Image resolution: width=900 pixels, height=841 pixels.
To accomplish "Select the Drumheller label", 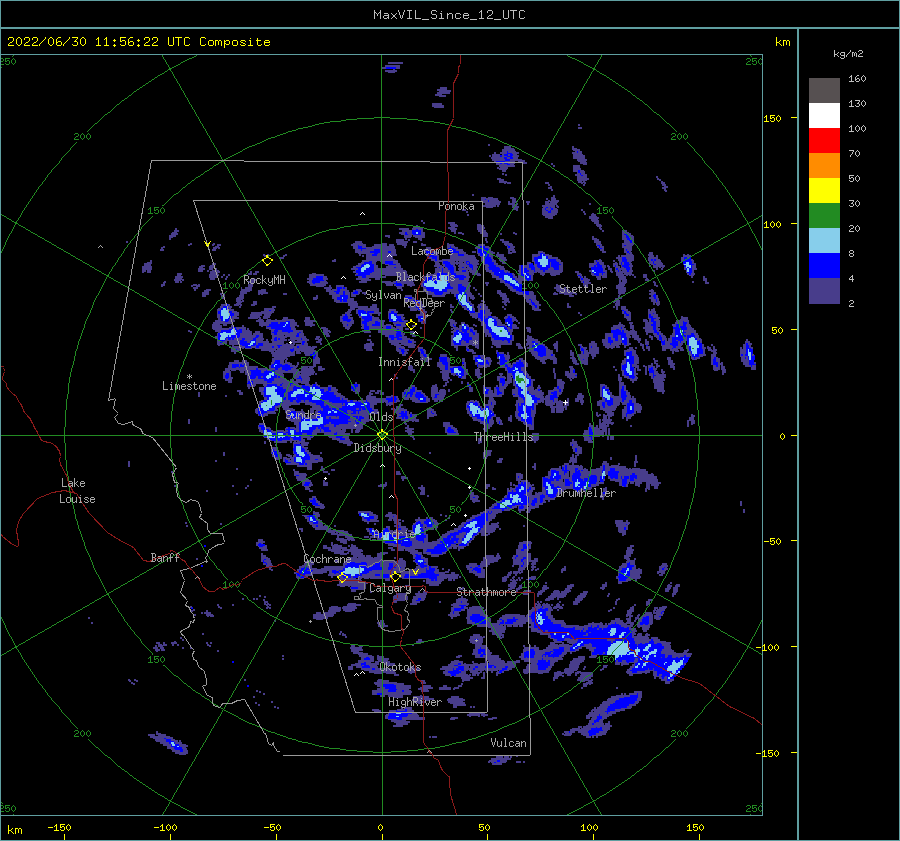I will [x=586, y=493].
